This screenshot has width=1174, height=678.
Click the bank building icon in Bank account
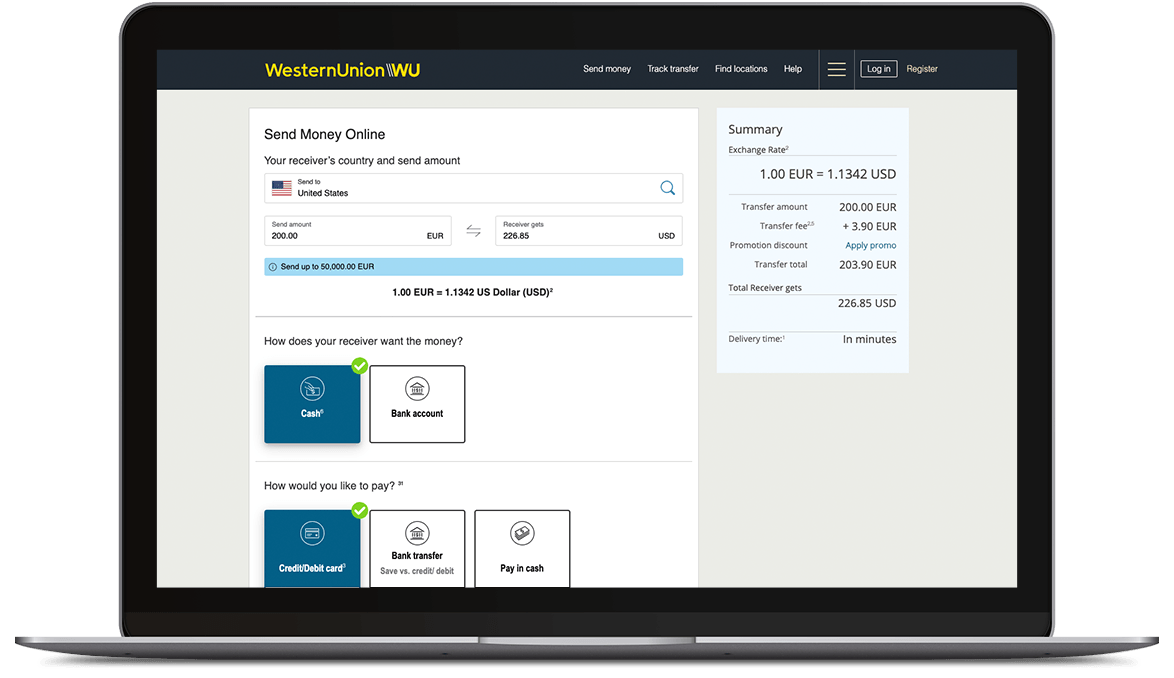tap(417, 390)
